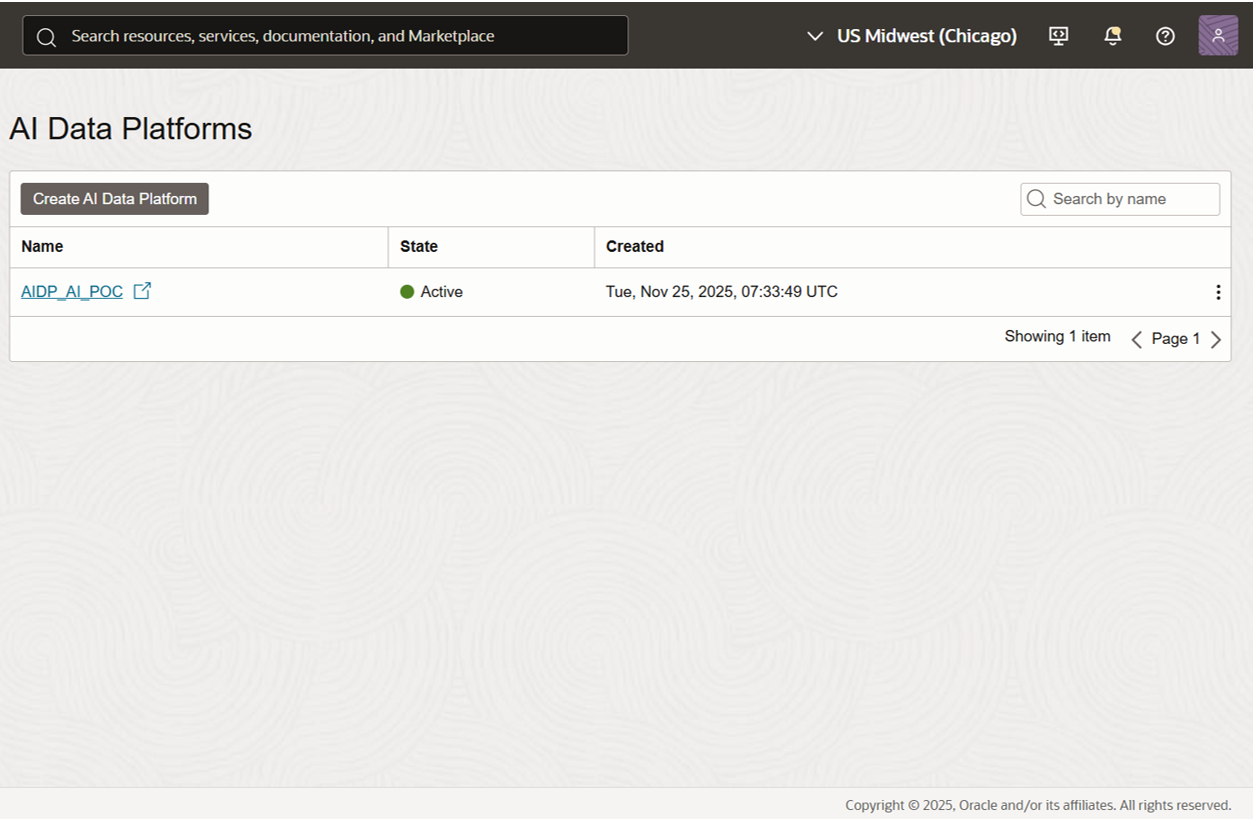Click the Page 1 pagination label
1255x822 pixels.
point(1176,339)
